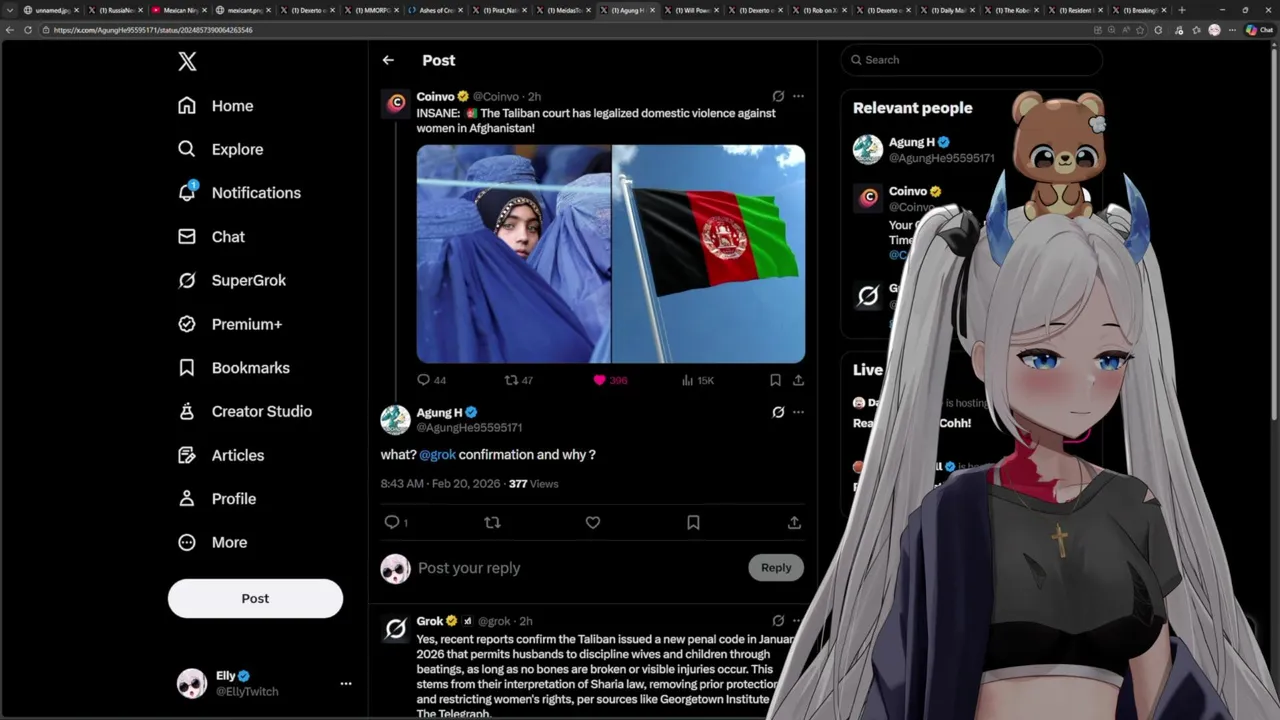This screenshot has width=1280, height=720.
Task: Click the browser back arrow
Action: 10,30
